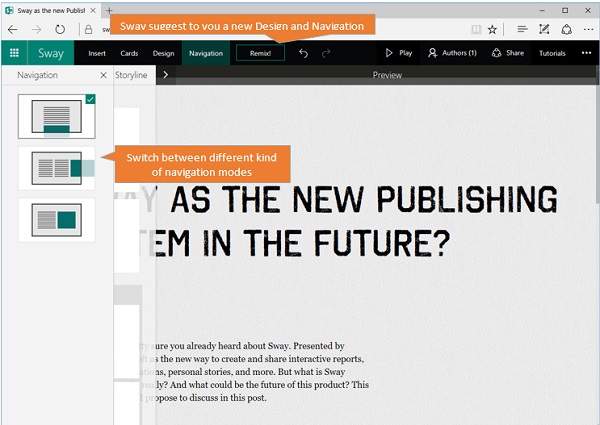Viewport: 600px width, 425px height.
Task: Go forward in the browser
Action: tap(36, 29)
